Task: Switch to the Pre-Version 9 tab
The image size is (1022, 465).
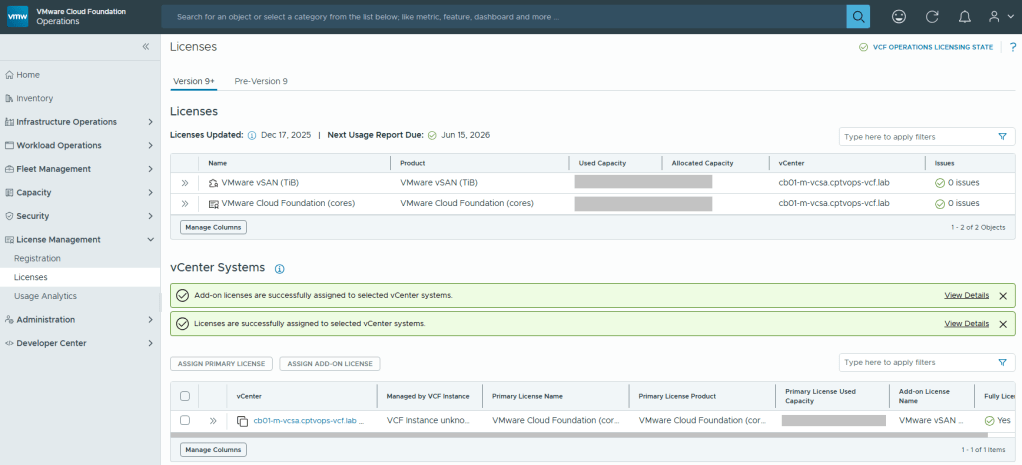Action: (261, 81)
